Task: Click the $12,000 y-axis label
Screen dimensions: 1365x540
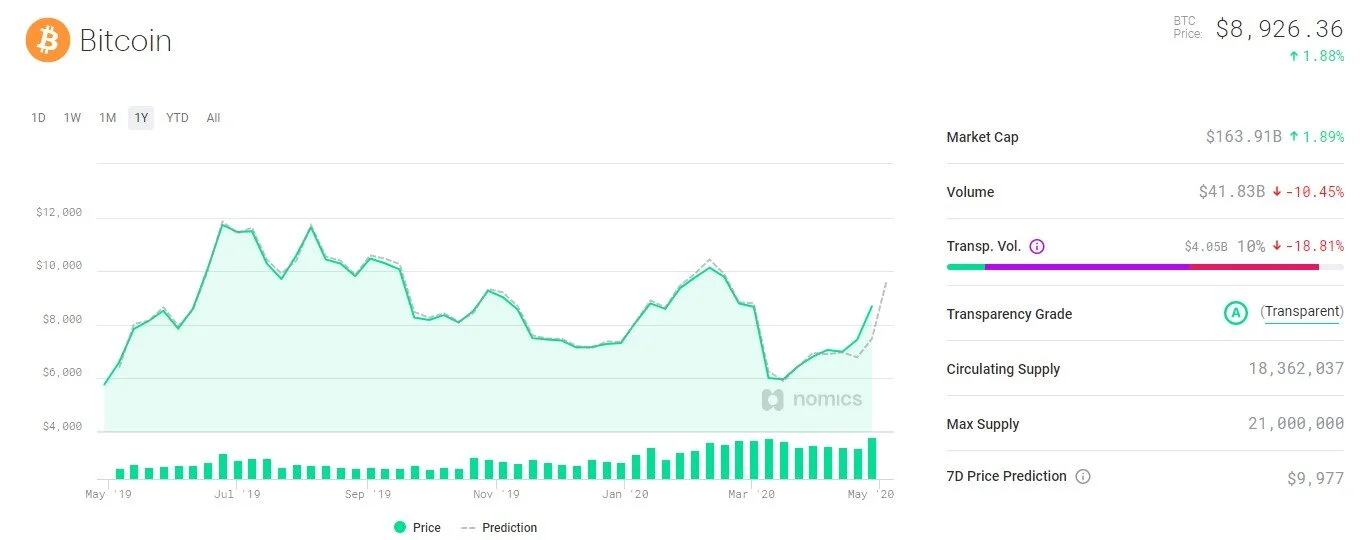Action: click(x=58, y=212)
